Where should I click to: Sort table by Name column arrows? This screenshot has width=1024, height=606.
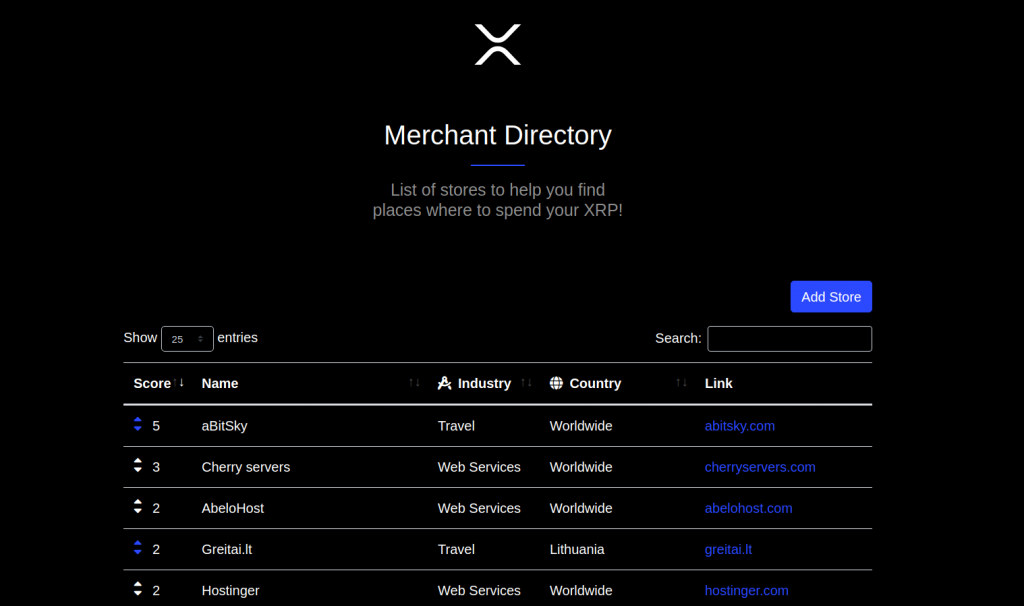[x=414, y=383]
